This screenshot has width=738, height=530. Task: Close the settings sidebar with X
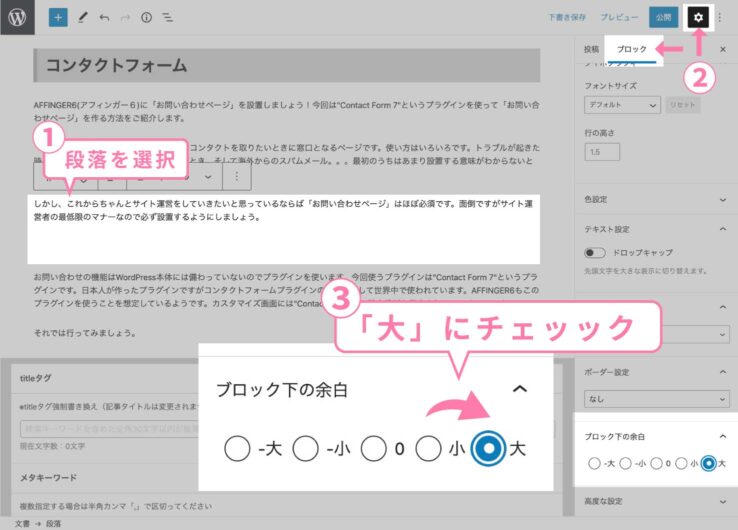point(723,49)
